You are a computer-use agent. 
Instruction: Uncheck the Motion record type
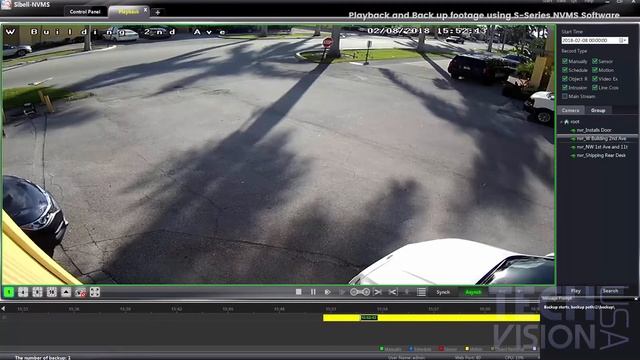(595, 70)
